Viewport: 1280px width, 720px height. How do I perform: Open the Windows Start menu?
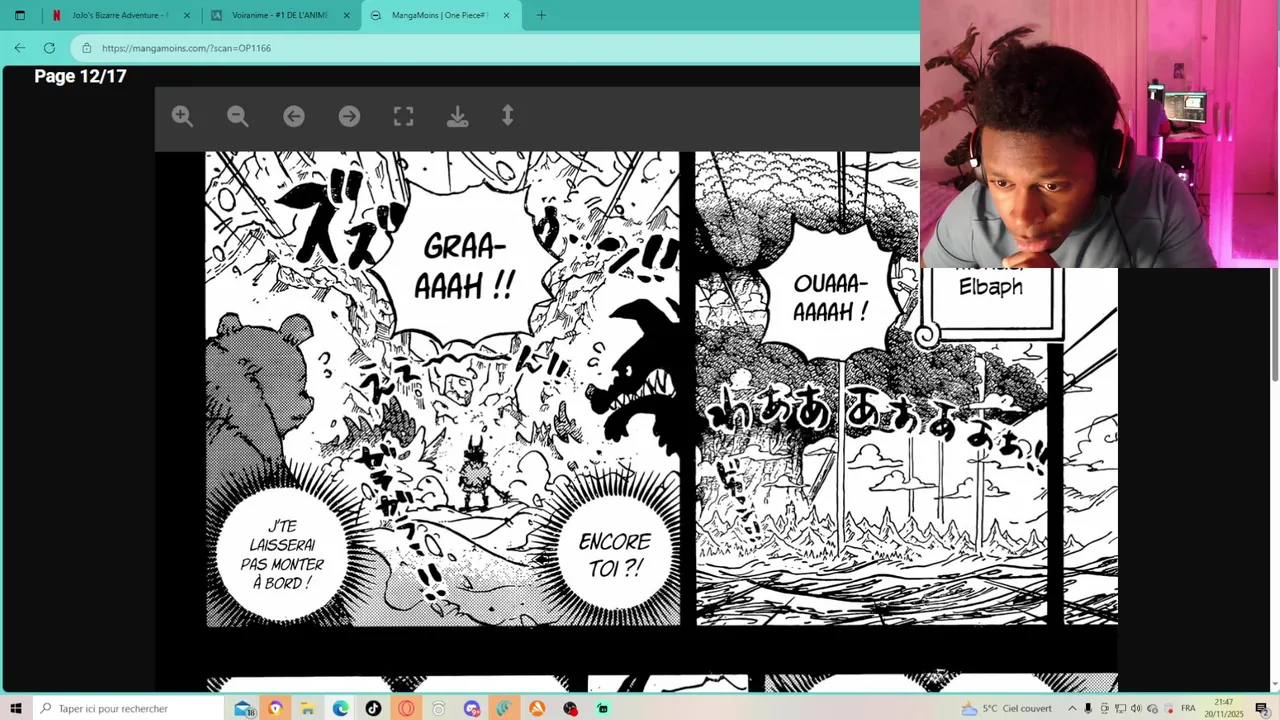click(16, 708)
